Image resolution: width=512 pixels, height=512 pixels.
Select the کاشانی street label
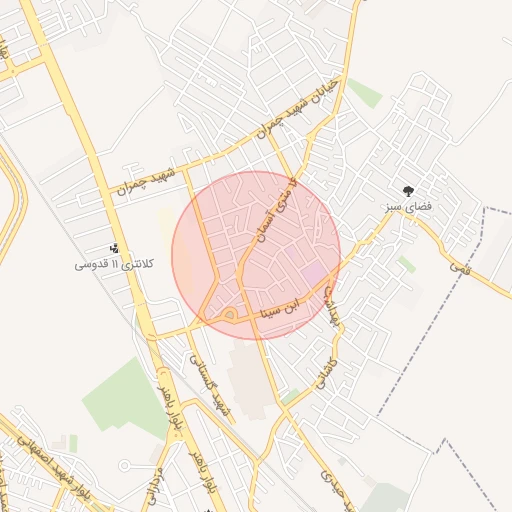pyautogui.click(x=326, y=374)
